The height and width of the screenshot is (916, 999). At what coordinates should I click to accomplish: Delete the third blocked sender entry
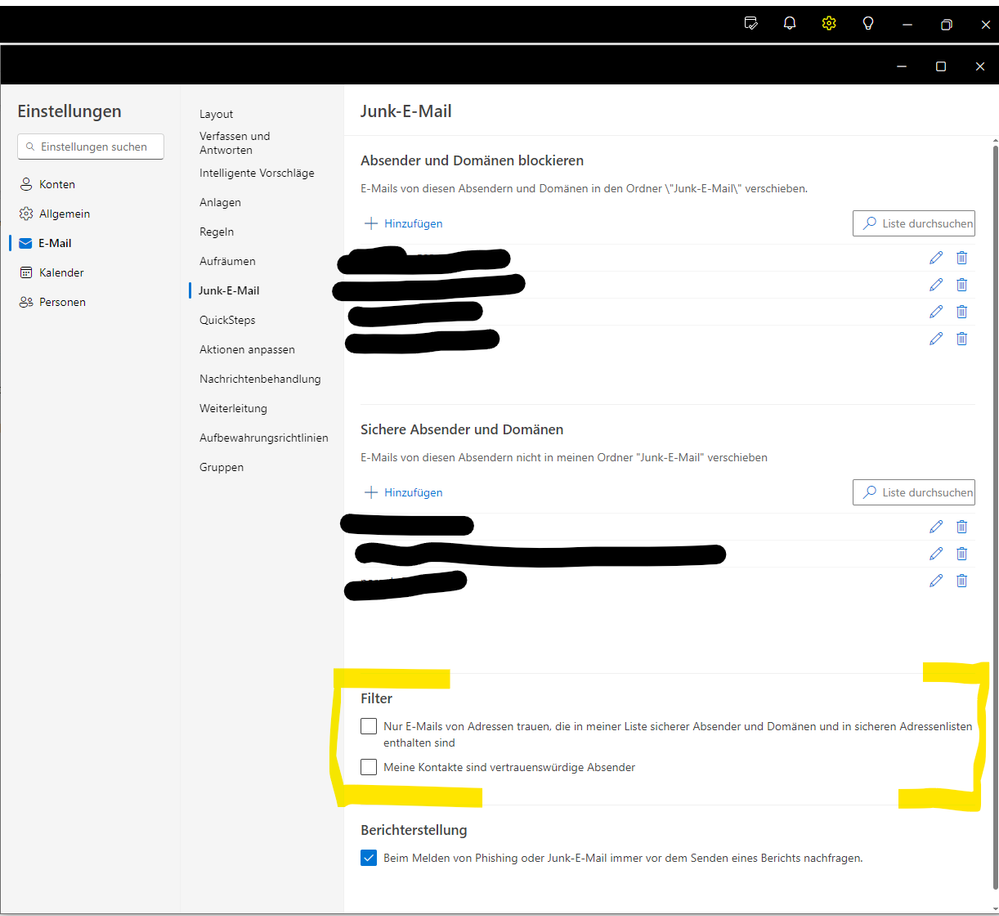click(x=961, y=311)
